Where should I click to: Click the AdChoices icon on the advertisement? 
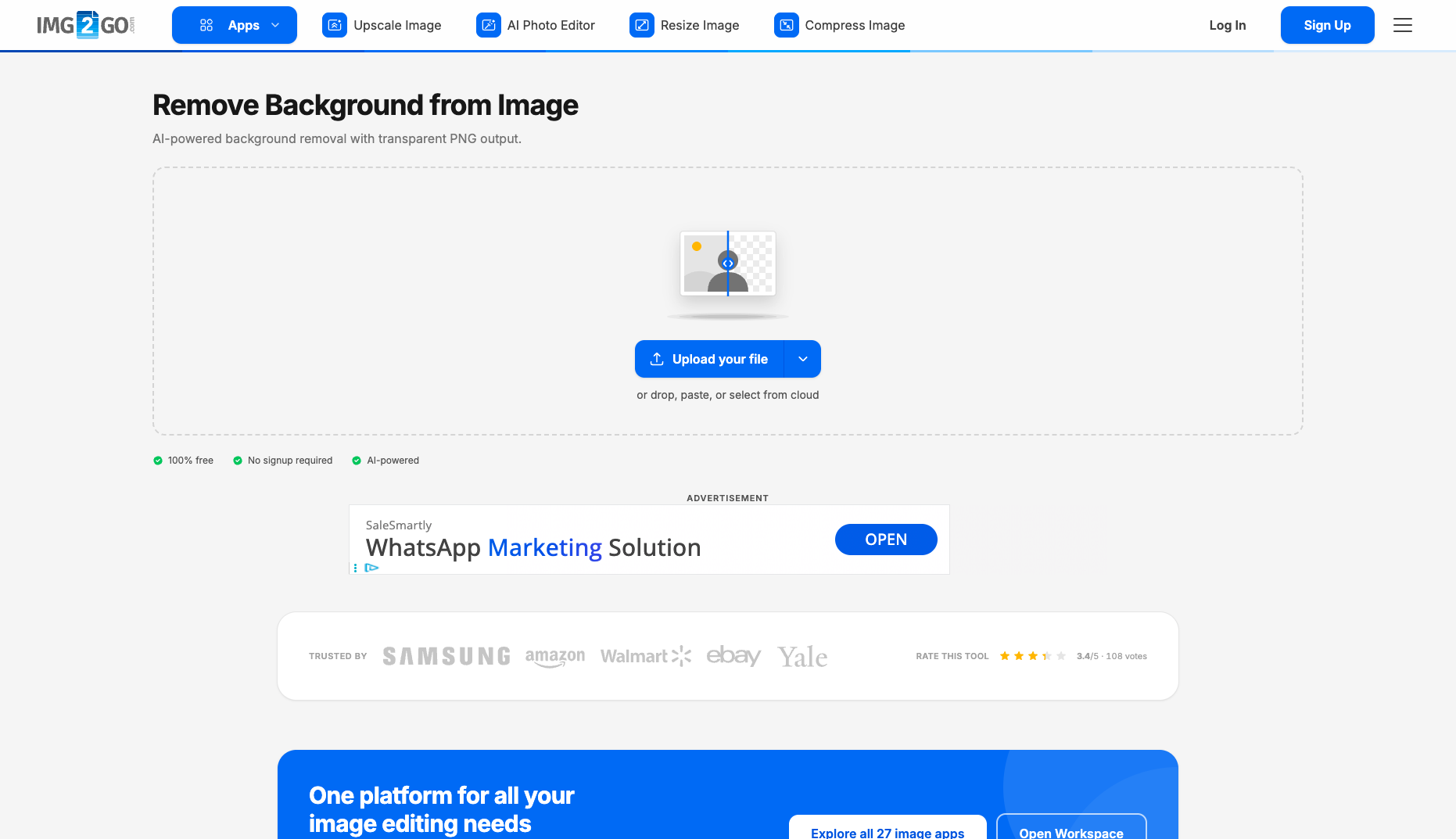pyautogui.click(x=372, y=568)
